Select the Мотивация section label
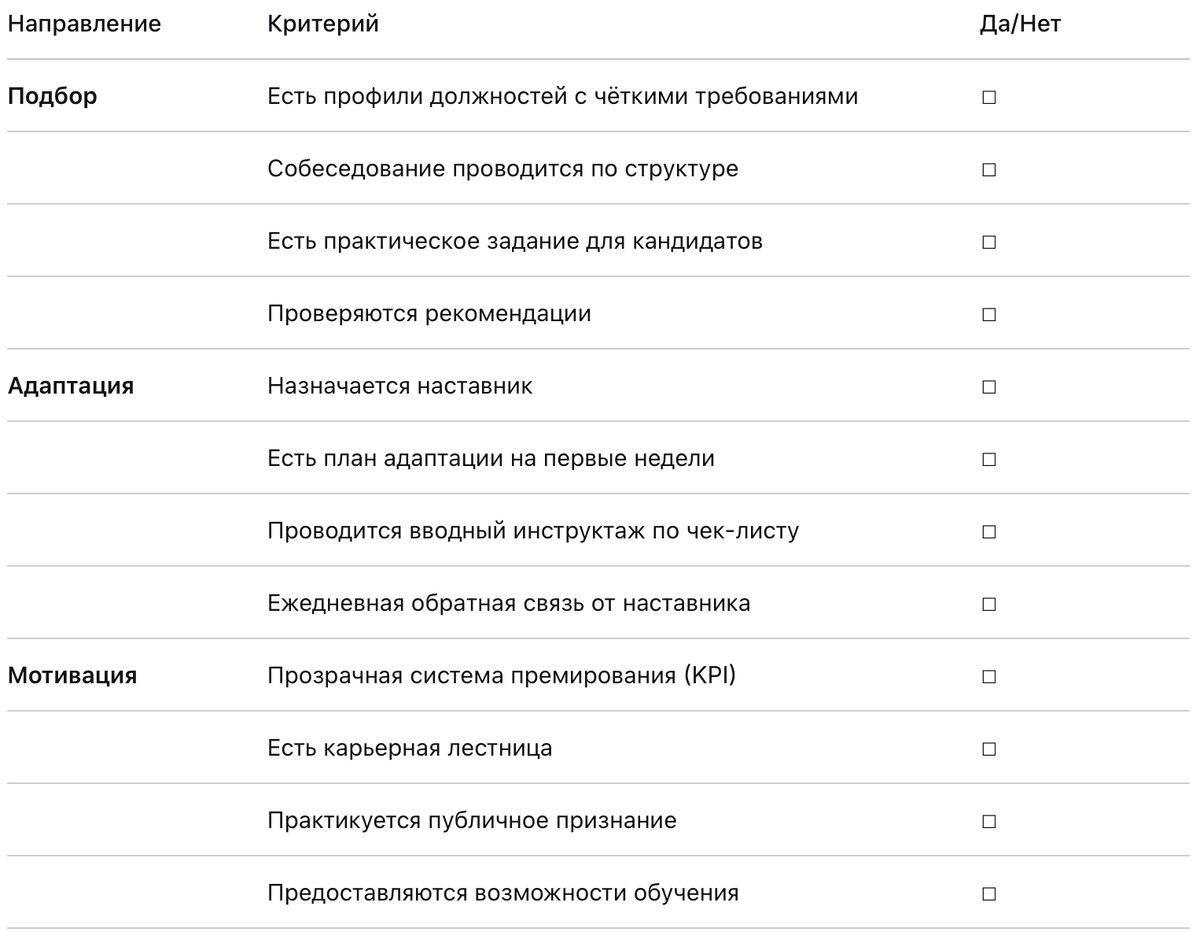This screenshot has width=1200, height=932. pos(73,677)
